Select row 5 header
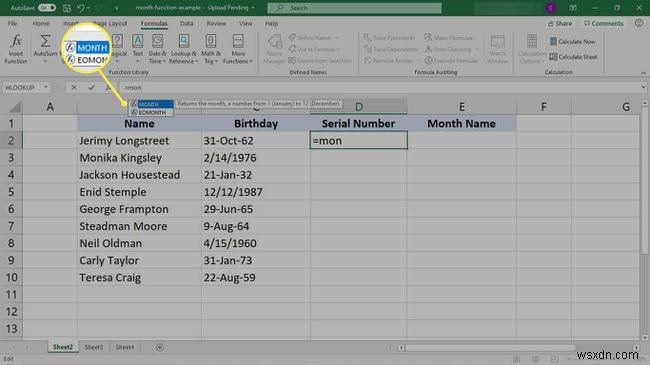The image size is (650, 365). [x=11, y=192]
